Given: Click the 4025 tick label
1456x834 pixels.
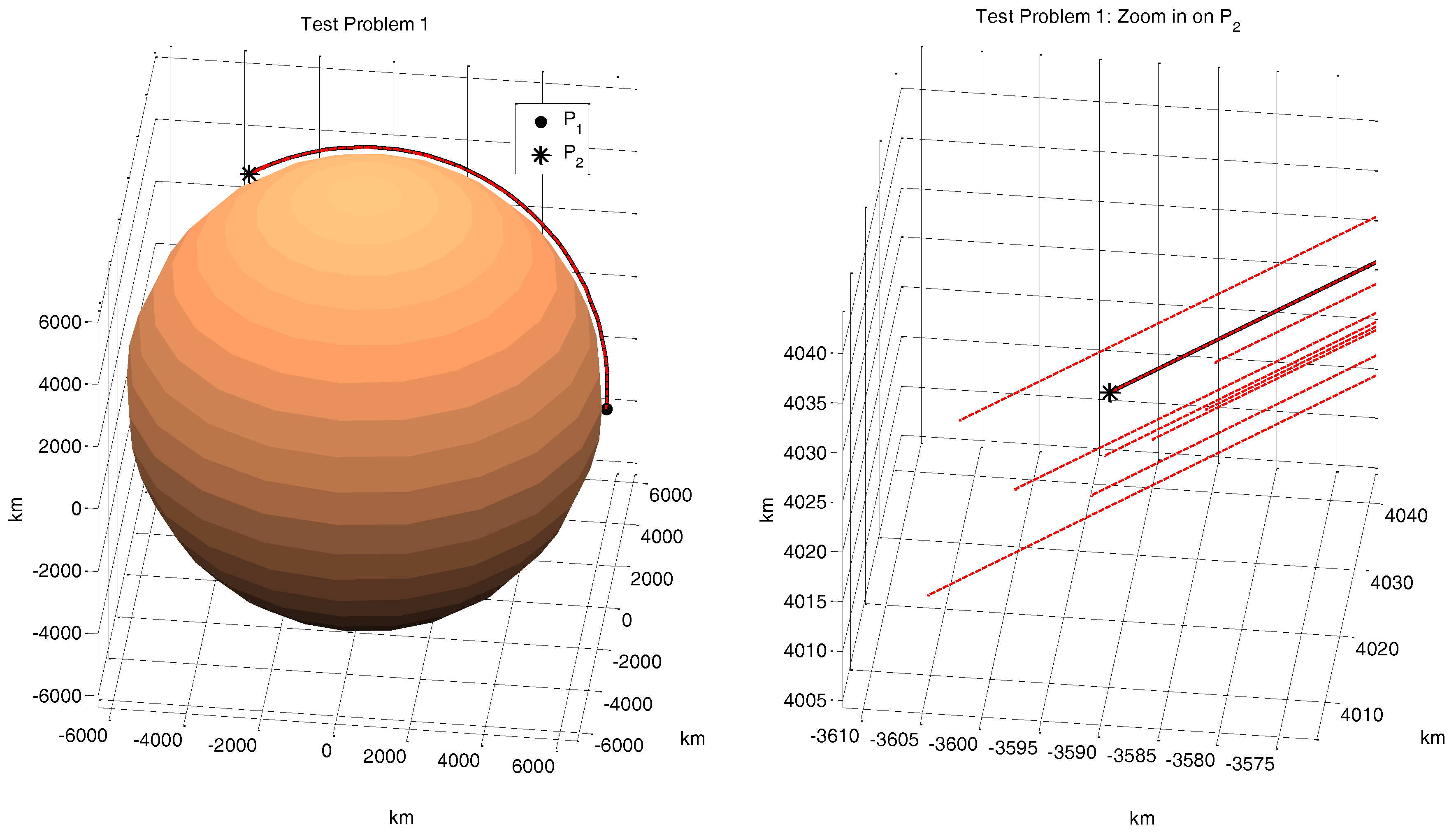Looking at the screenshot, I should 805,502.
